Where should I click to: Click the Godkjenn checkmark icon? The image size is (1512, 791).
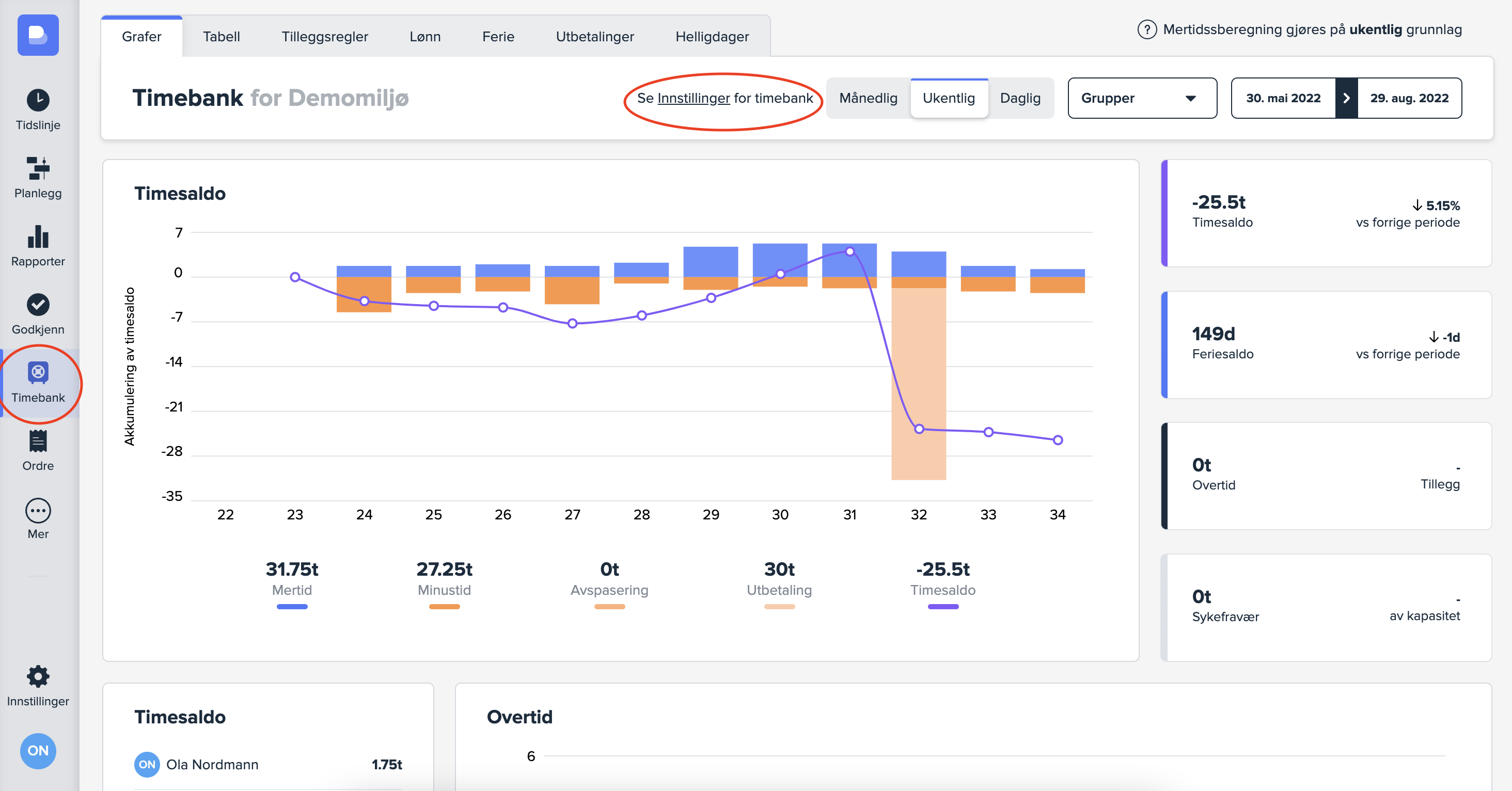tap(38, 305)
